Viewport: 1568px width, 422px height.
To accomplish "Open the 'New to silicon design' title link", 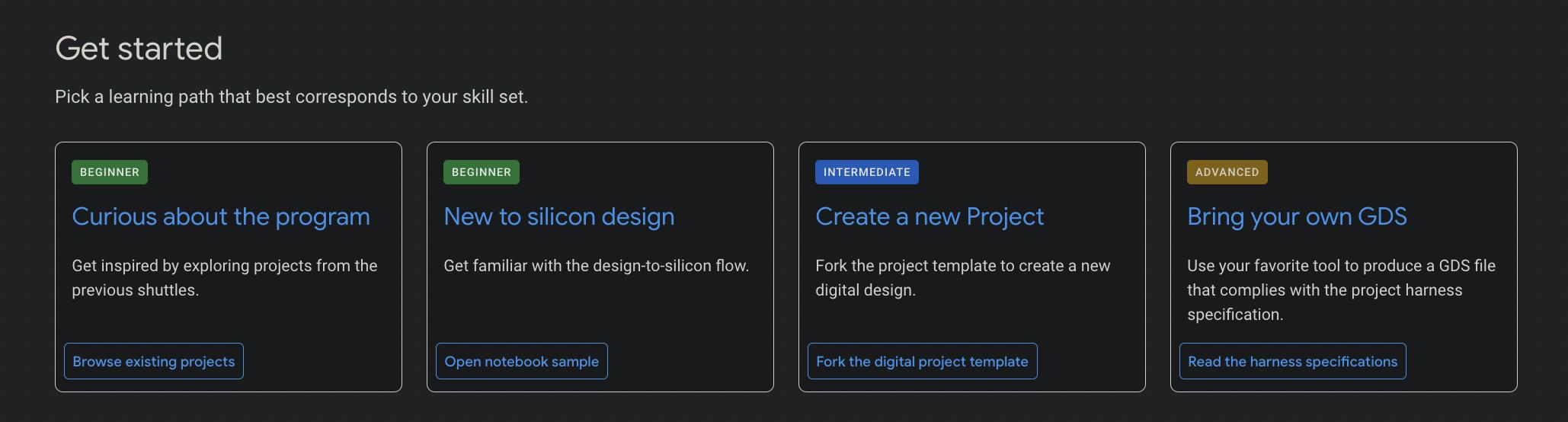I will click(558, 217).
